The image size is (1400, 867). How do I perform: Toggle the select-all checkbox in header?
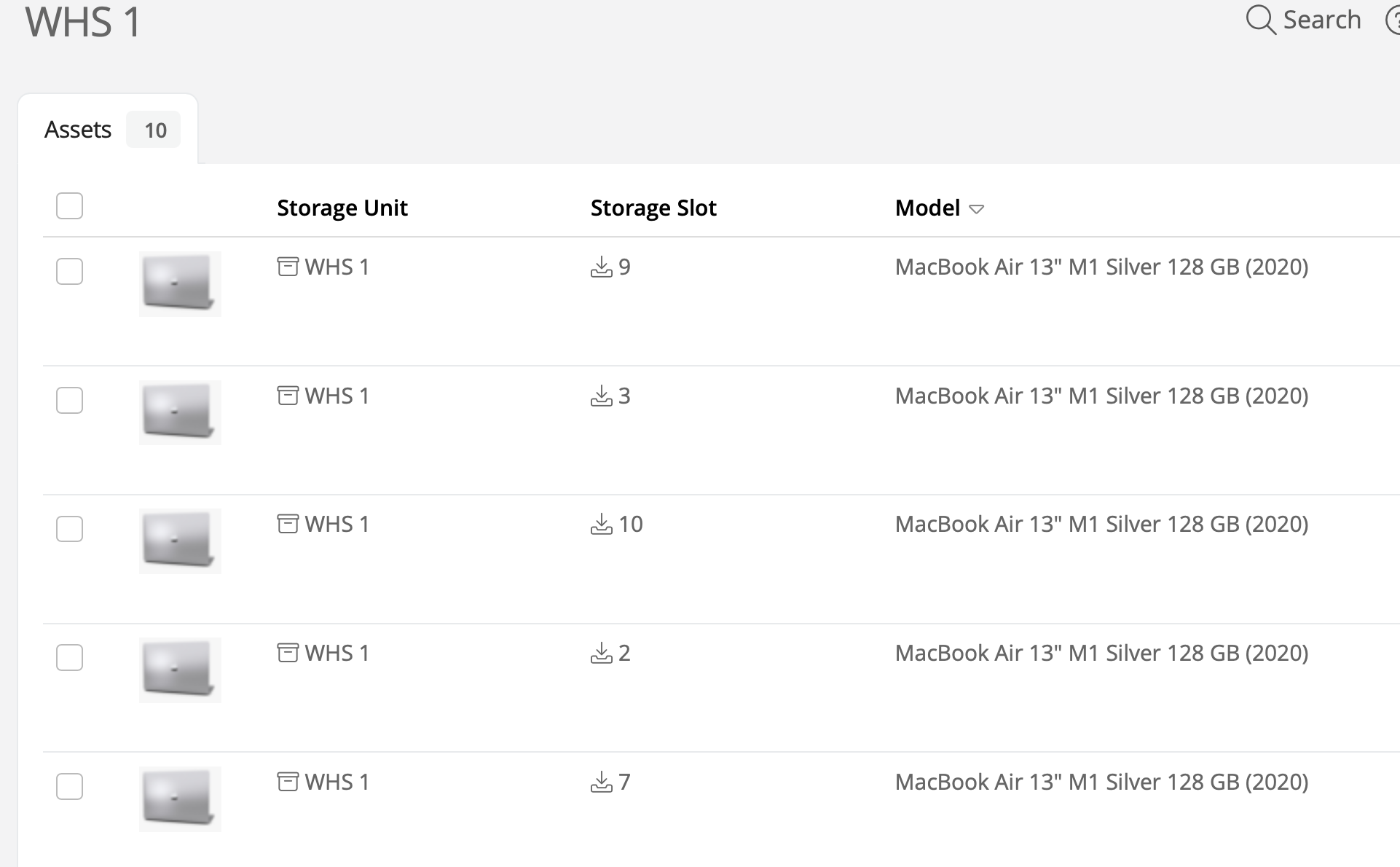coord(69,205)
